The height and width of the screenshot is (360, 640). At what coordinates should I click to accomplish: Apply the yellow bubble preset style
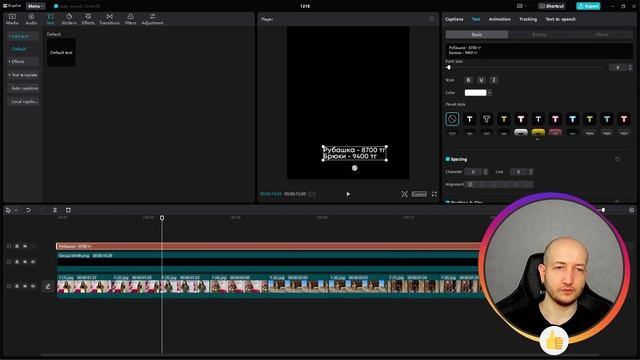click(x=538, y=132)
